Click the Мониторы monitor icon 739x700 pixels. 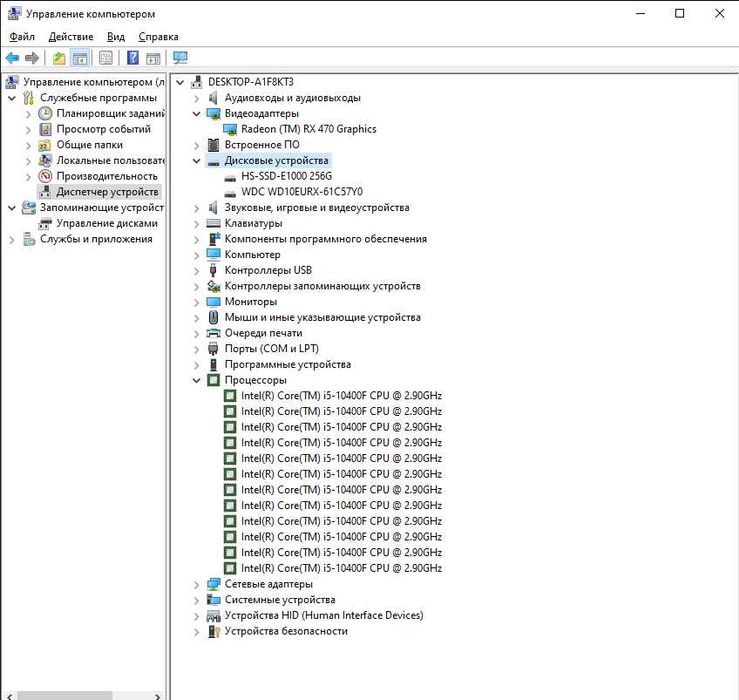click(213, 302)
